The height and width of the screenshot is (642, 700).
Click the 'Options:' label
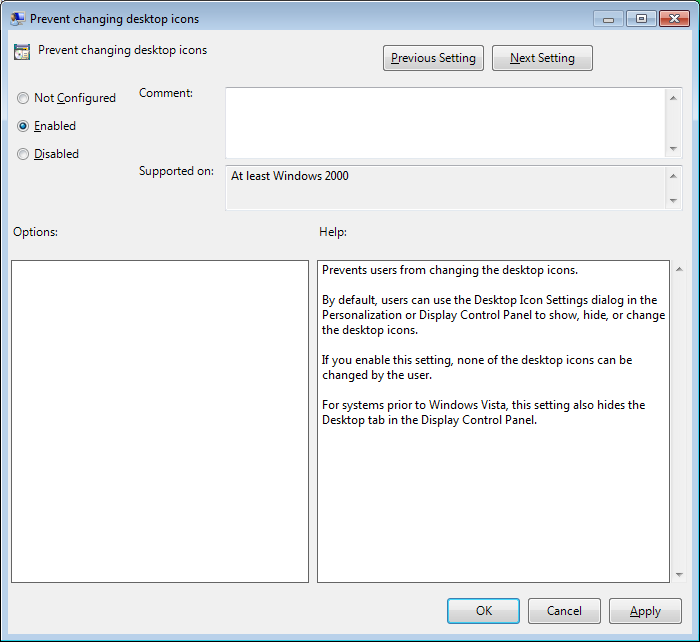[35, 232]
